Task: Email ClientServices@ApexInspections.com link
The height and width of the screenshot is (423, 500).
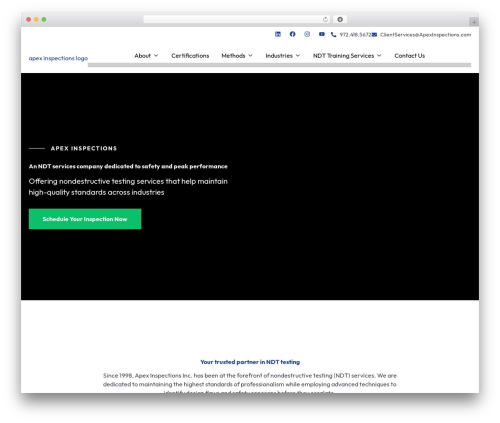Action: coord(426,35)
